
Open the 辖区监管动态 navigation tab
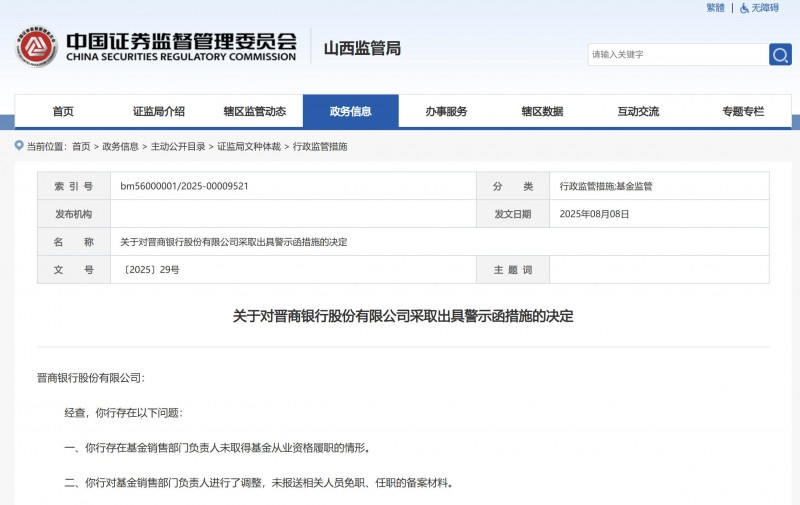255,111
